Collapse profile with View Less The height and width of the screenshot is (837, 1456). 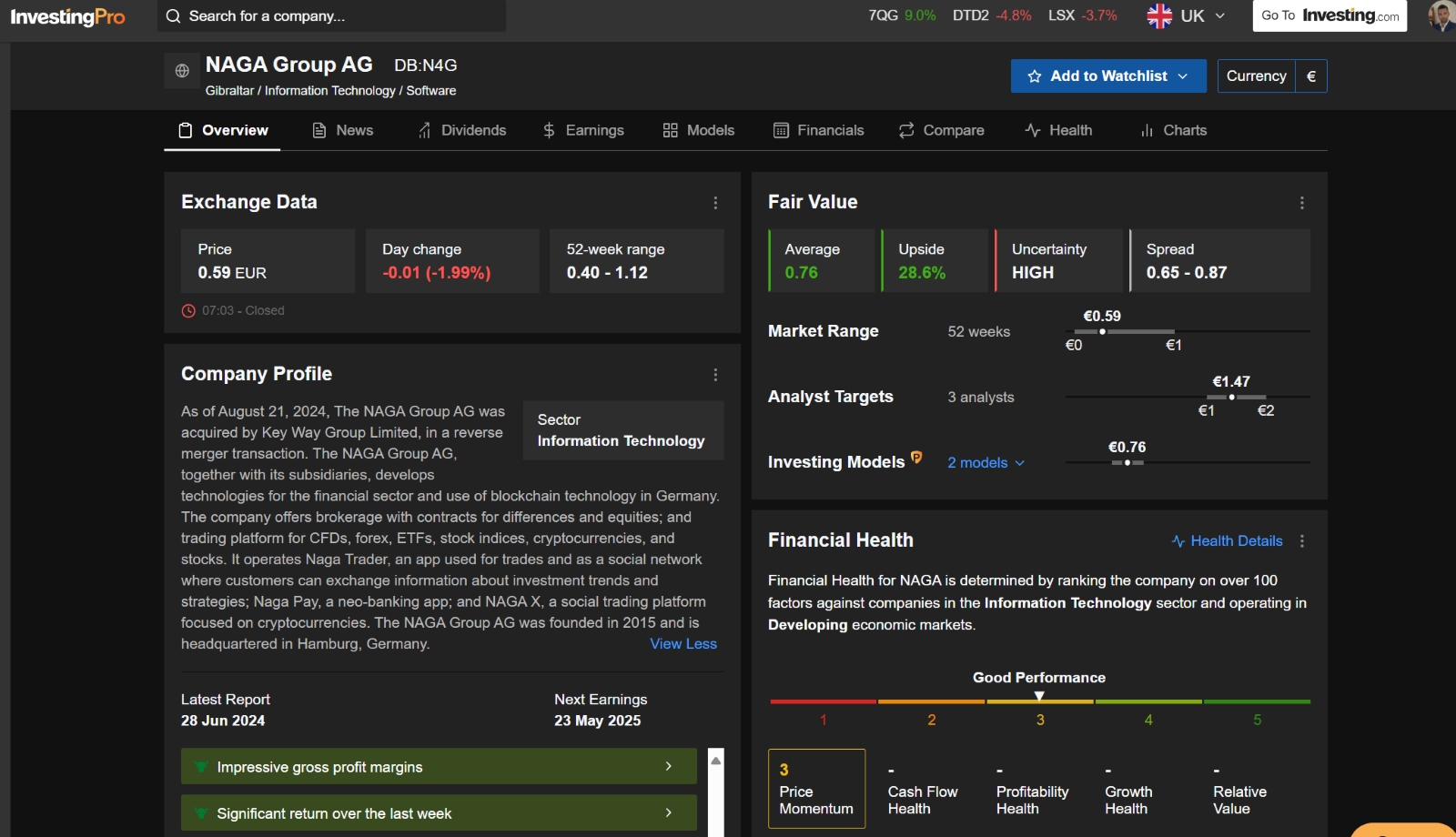point(683,644)
